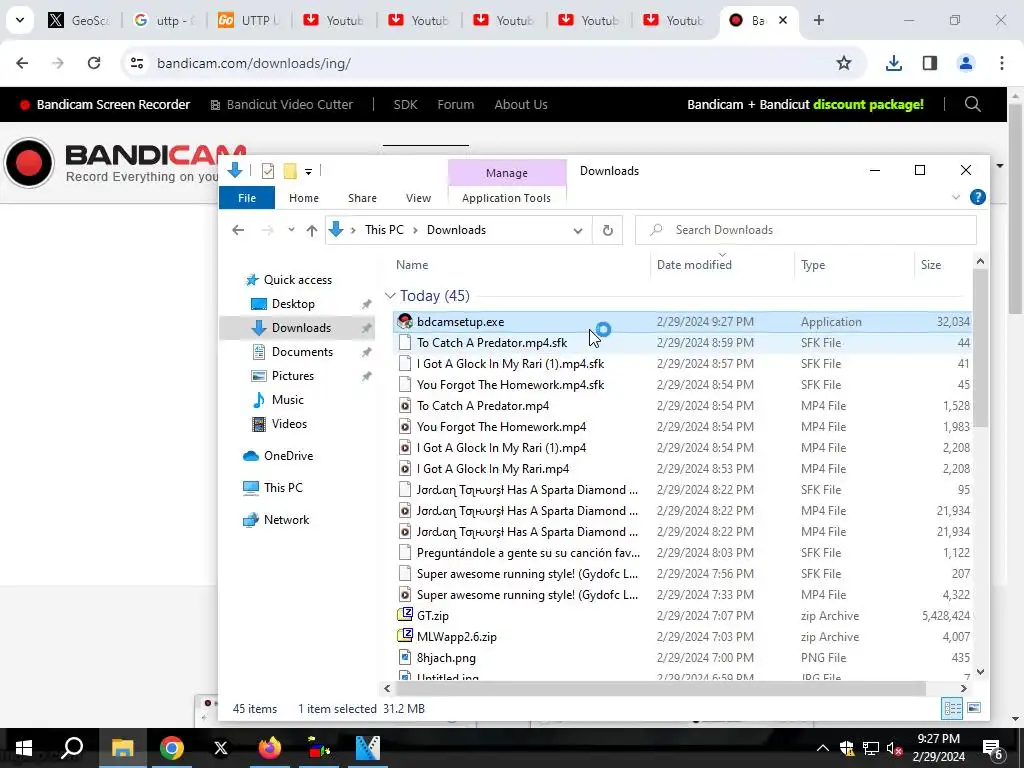The width and height of the screenshot is (1024, 768).
Task: Open Chrome side panel icon
Action: [x=929, y=63]
